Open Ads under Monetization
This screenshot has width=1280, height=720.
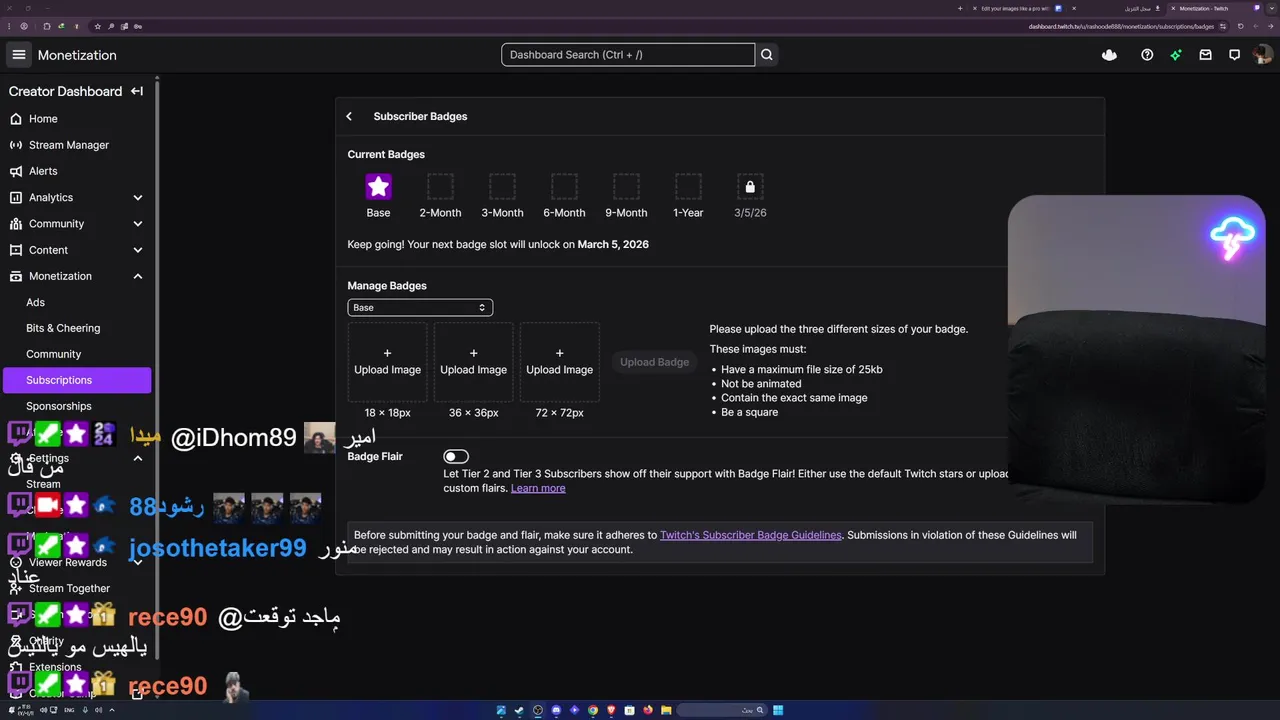tap(36, 302)
